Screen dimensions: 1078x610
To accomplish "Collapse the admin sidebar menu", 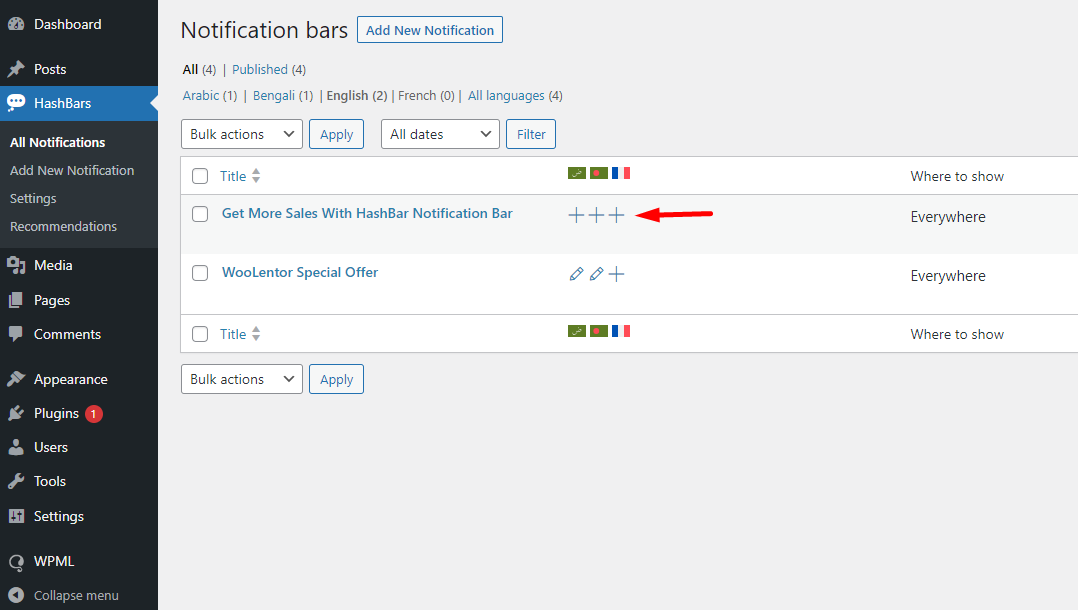I will (x=75, y=595).
